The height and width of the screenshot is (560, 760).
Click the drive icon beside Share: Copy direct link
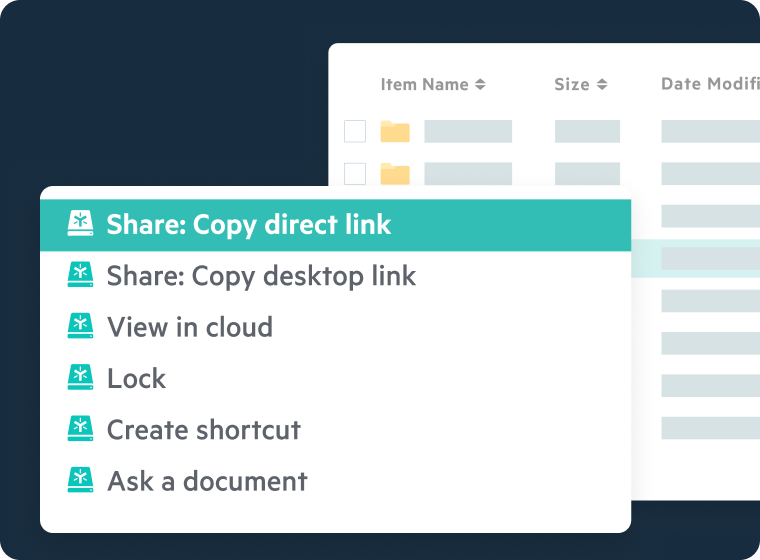[80, 224]
